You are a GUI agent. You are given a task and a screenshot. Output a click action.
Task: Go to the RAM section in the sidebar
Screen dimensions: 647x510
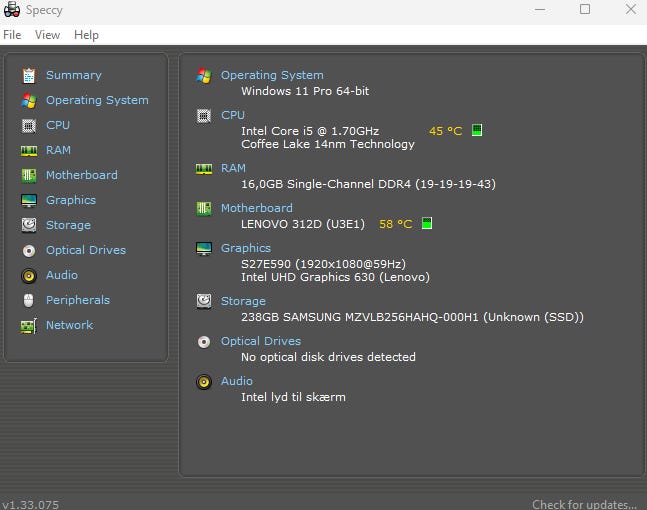pos(58,150)
